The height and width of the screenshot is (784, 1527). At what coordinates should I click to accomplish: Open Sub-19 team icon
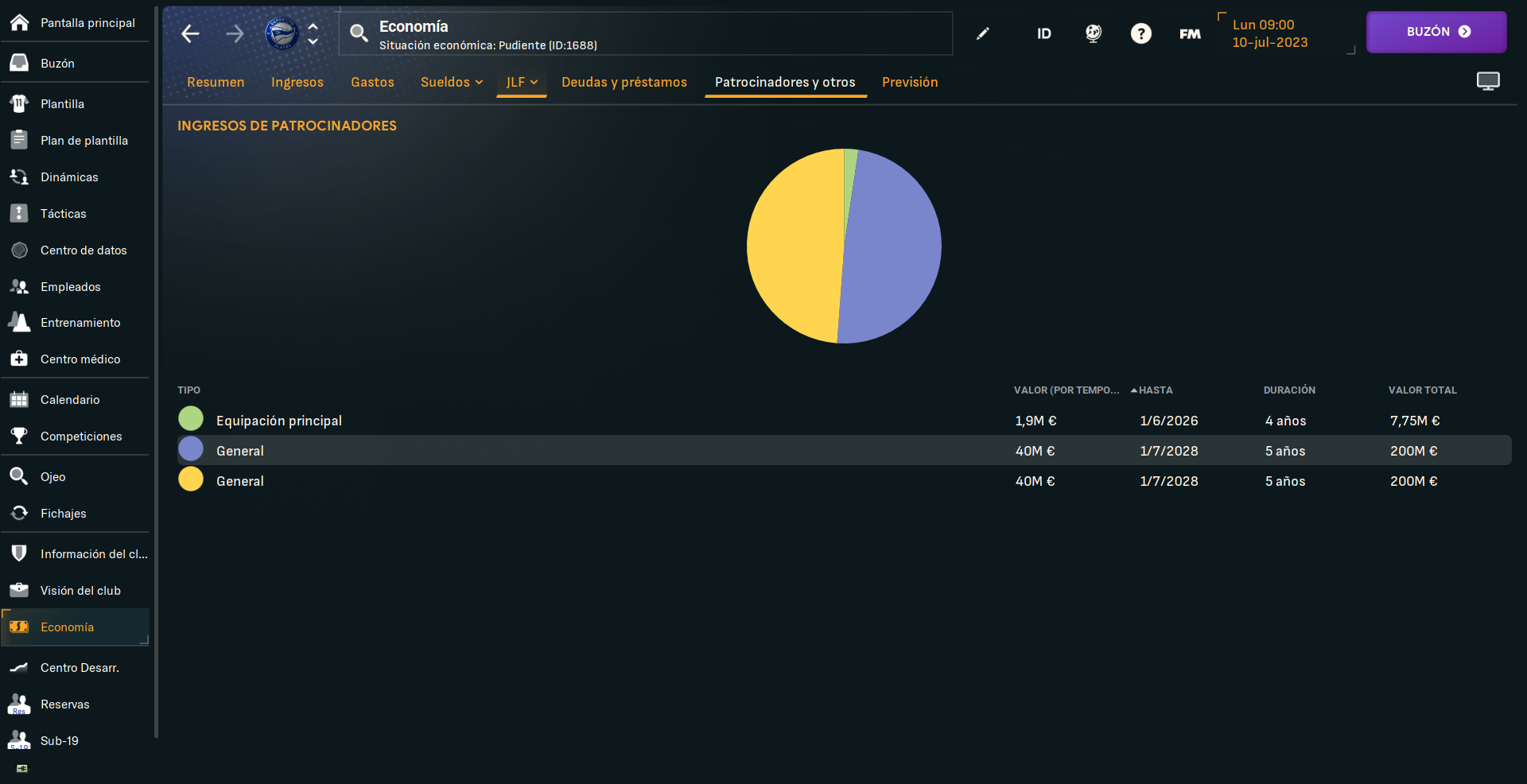tap(19, 740)
